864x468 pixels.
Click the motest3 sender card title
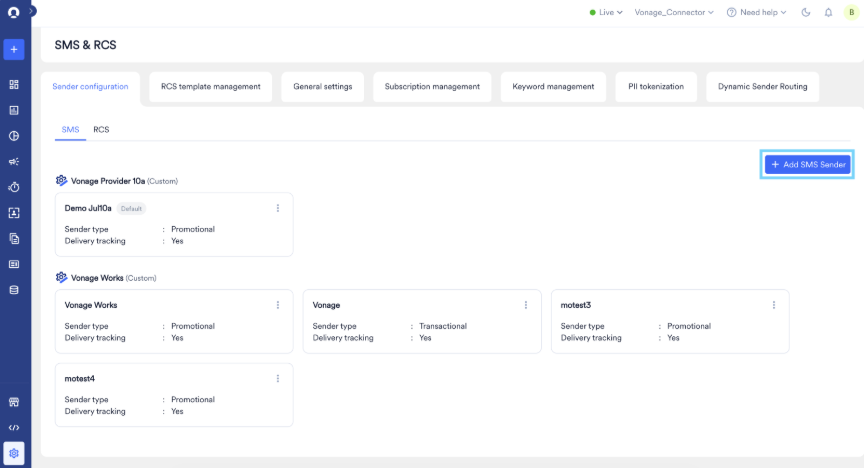tap(576, 305)
